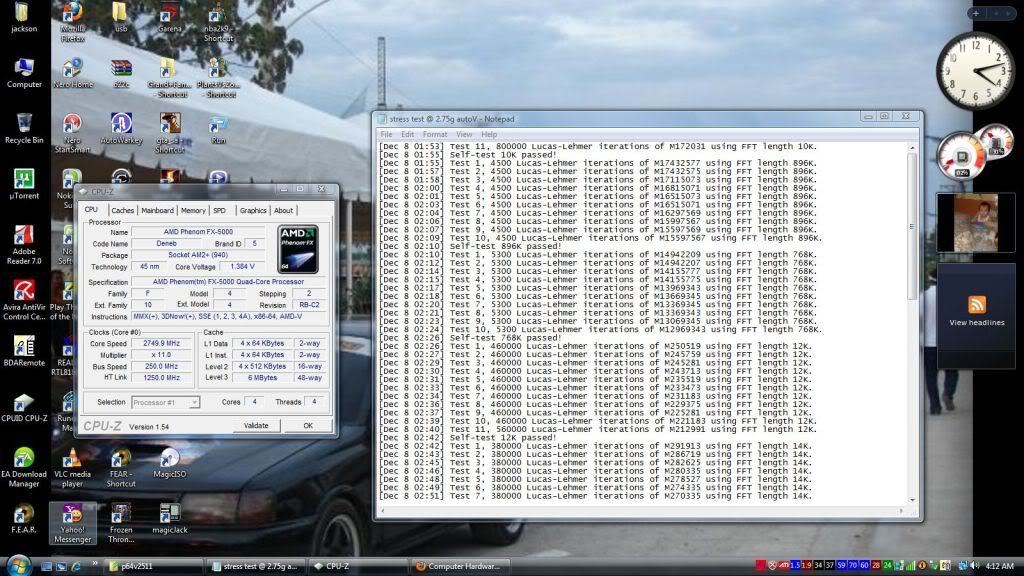Open the File menu in Notepad

(387, 135)
